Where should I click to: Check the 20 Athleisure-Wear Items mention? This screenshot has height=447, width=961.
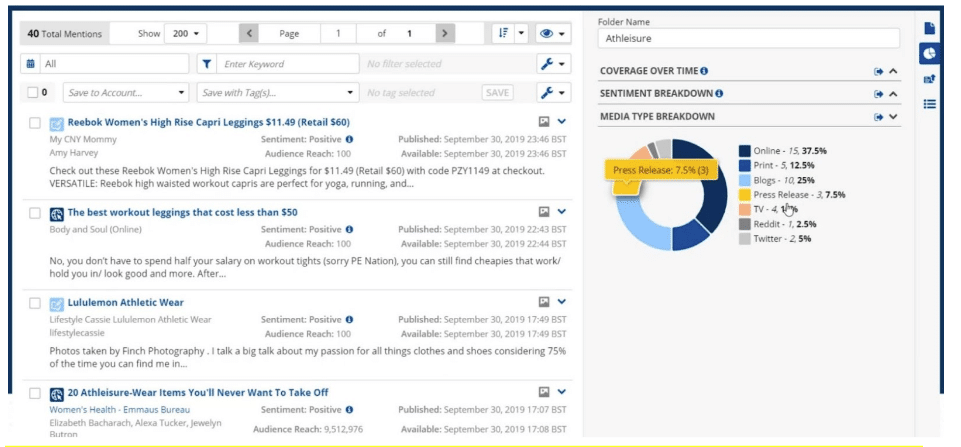coord(35,393)
